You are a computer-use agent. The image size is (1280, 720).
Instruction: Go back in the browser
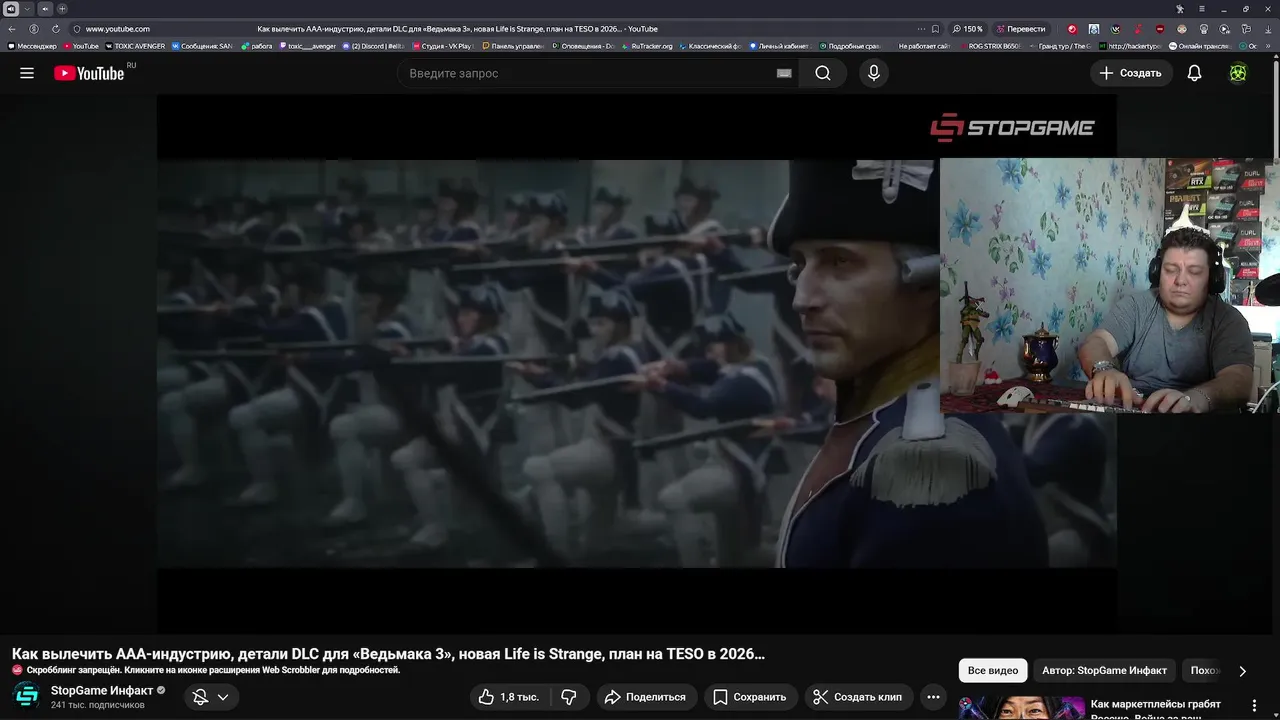coord(12,29)
